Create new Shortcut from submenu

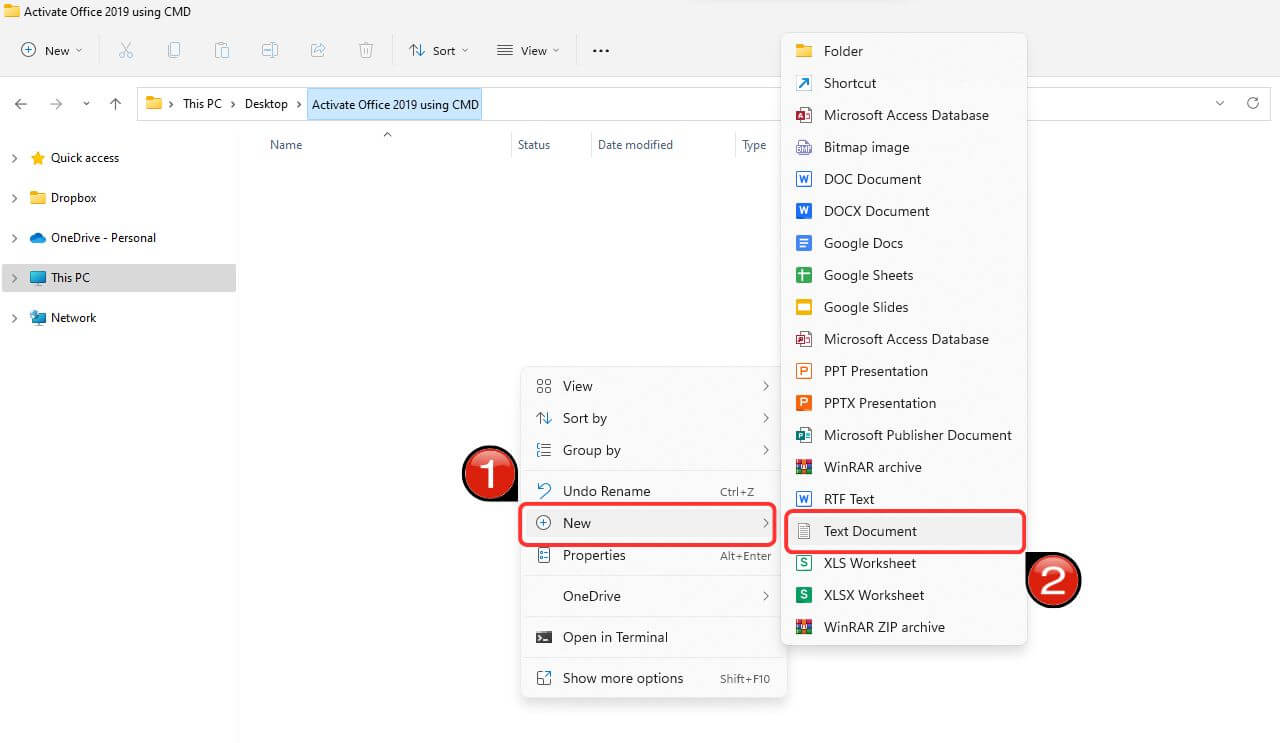(904, 83)
